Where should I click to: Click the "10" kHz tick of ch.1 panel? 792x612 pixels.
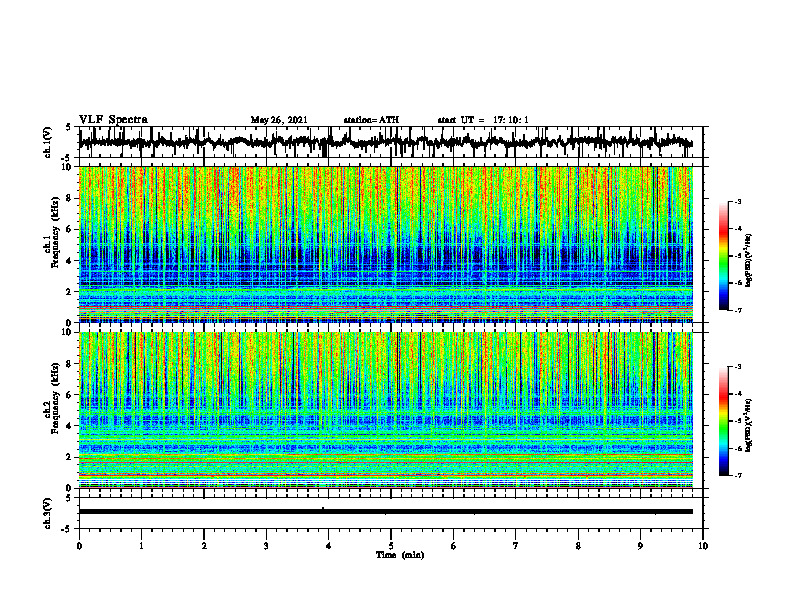coord(67,167)
